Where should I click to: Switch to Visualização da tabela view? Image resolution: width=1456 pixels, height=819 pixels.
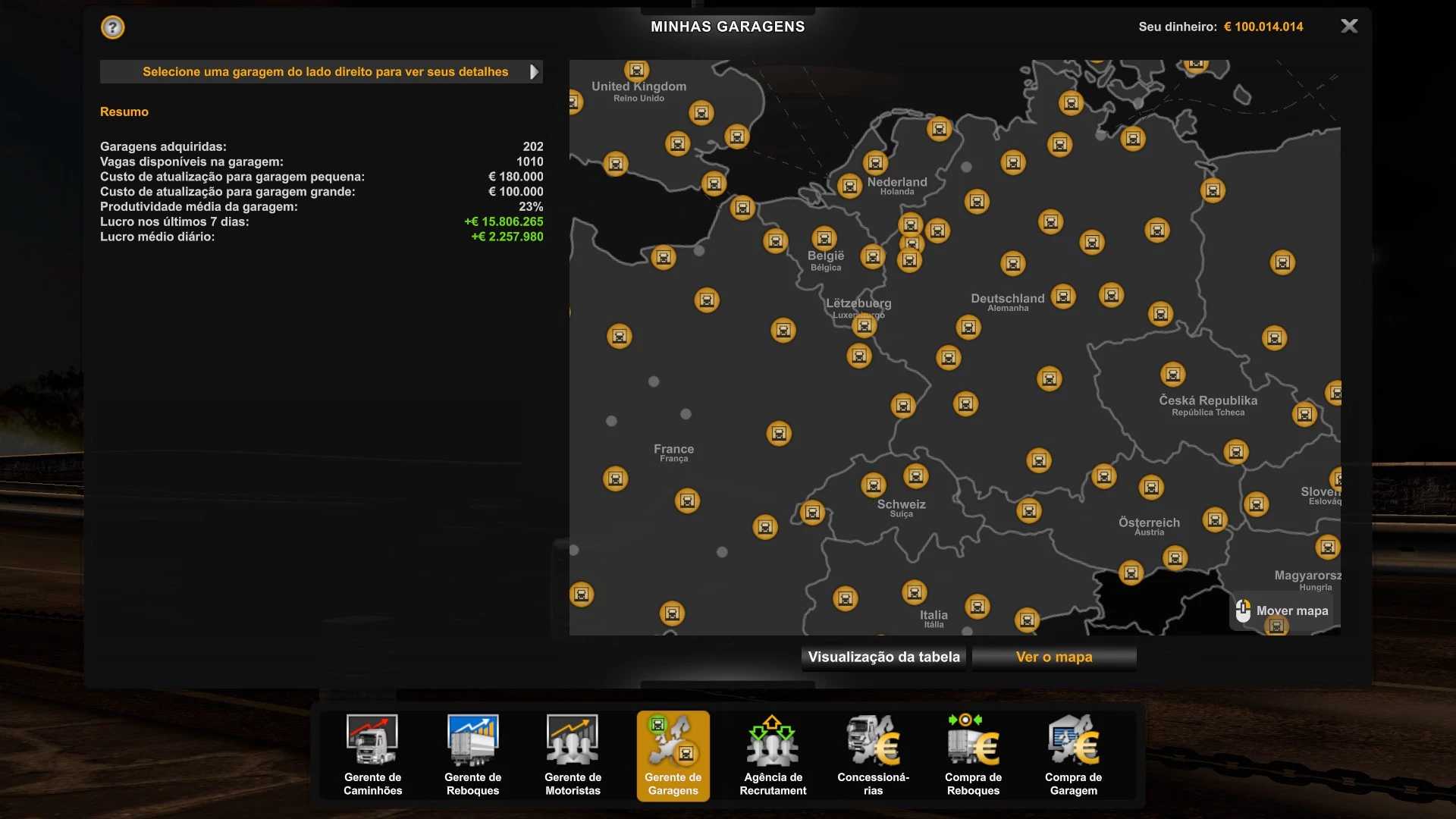click(x=883, y=657)
